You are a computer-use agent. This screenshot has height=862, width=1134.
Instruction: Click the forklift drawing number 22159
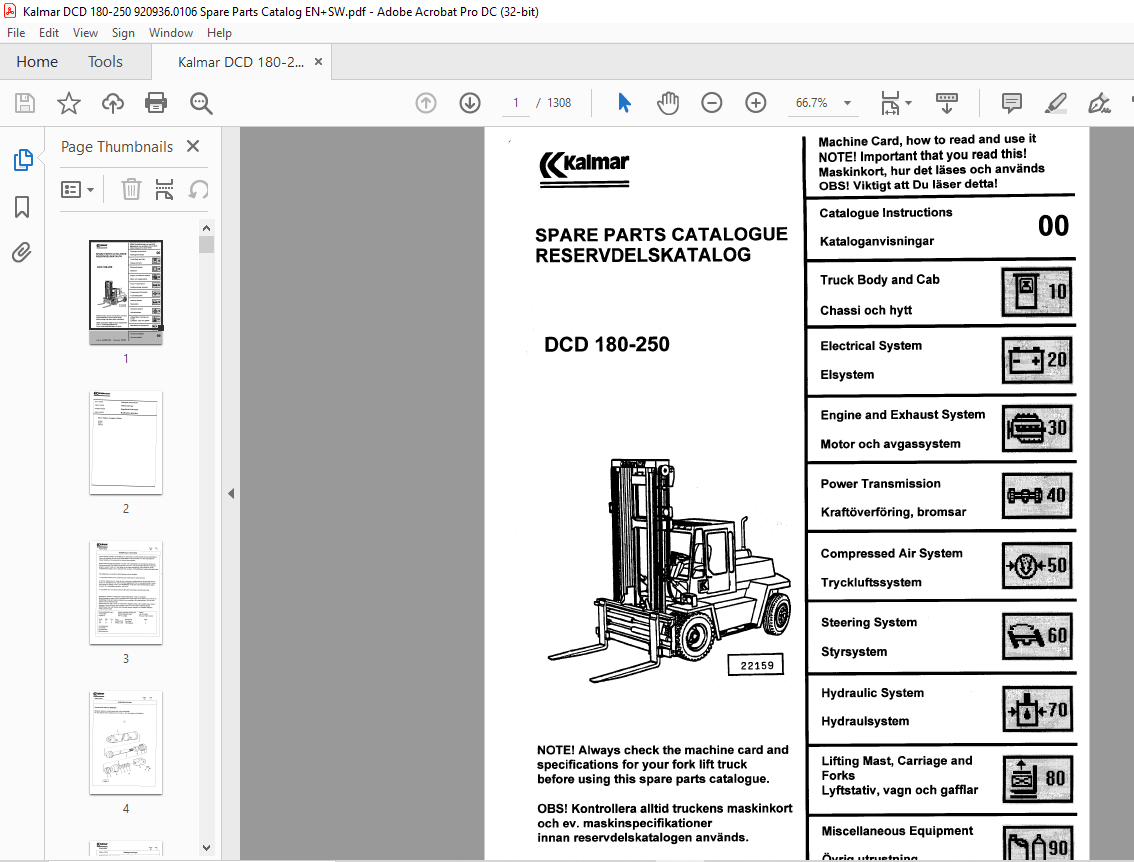pyautogui.click(x=756, y=665)
